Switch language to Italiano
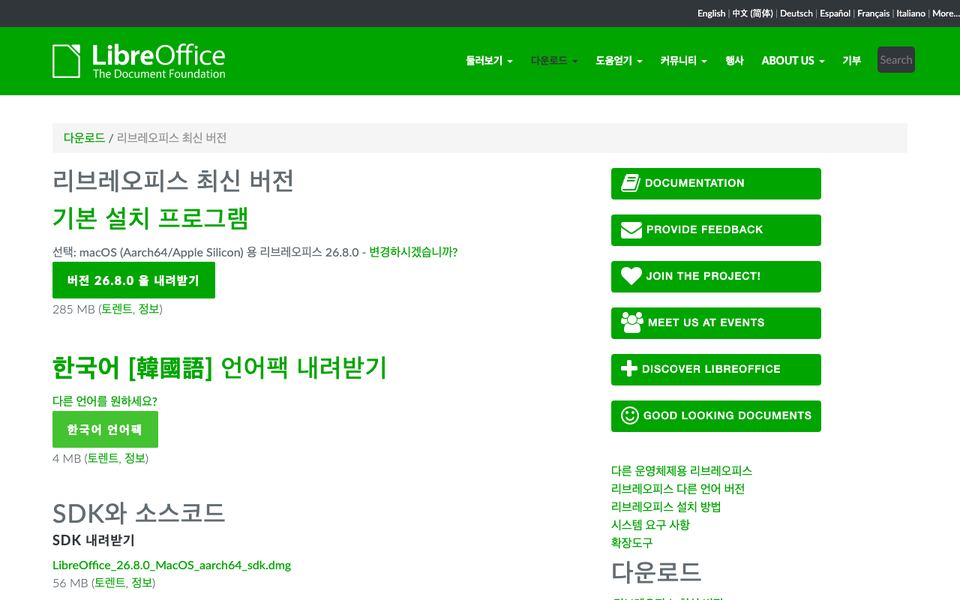The height and width of the screenshot is (600, 960). pyautogui.click(x=910, y=13)
